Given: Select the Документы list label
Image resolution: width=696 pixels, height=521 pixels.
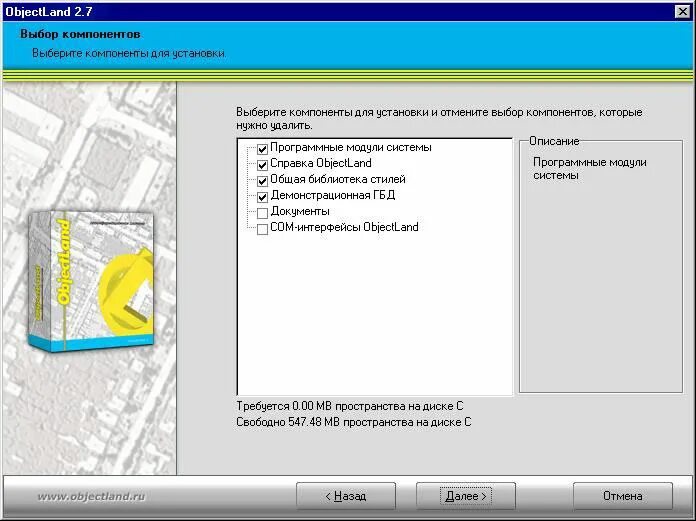Looking at the screenshot, I should [x=300, y=211].
